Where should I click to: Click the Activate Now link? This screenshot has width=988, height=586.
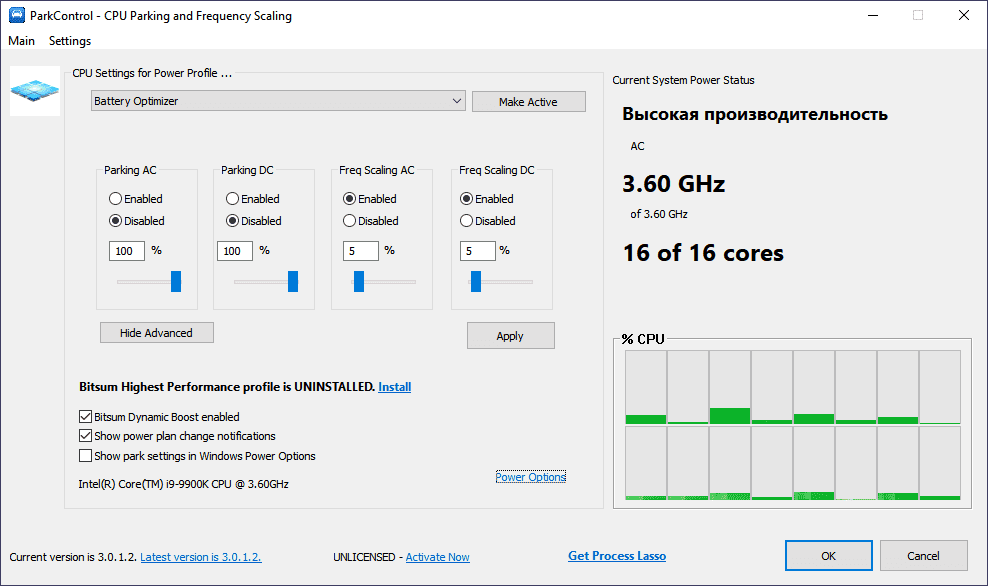[437, 557]
